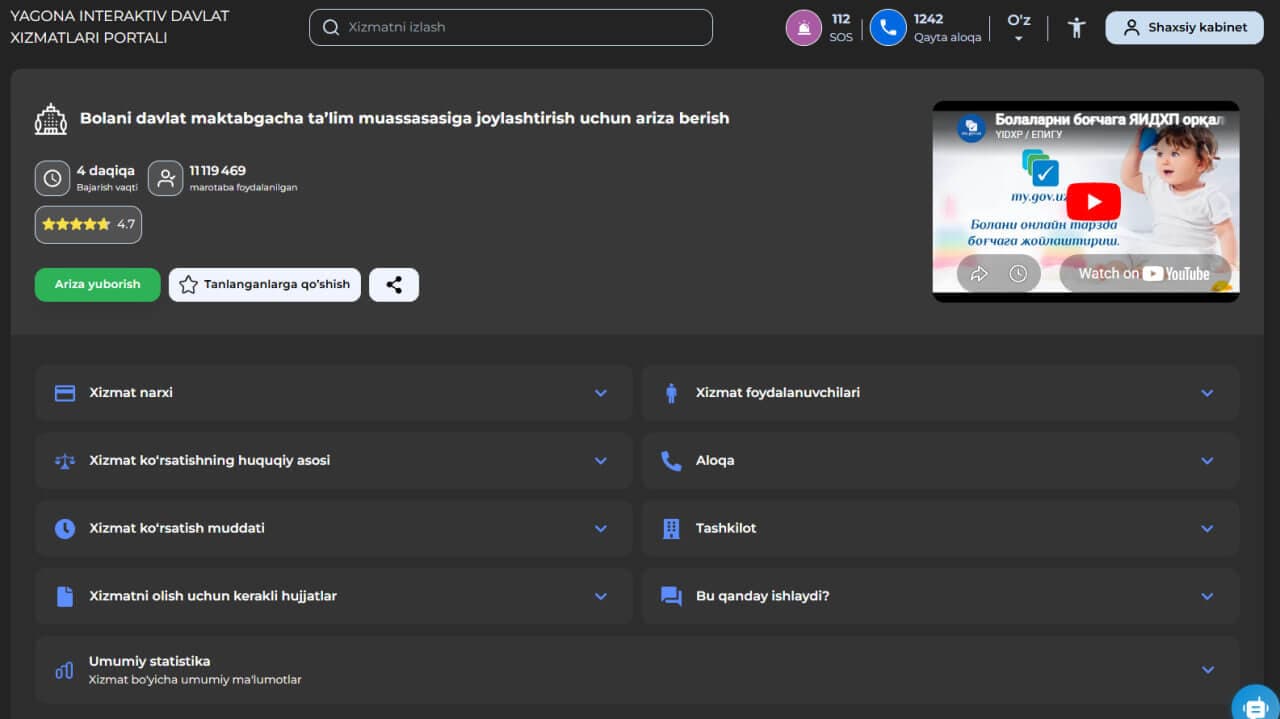
Task: Click the video watch later clock icon
Action: [1018, 274]
